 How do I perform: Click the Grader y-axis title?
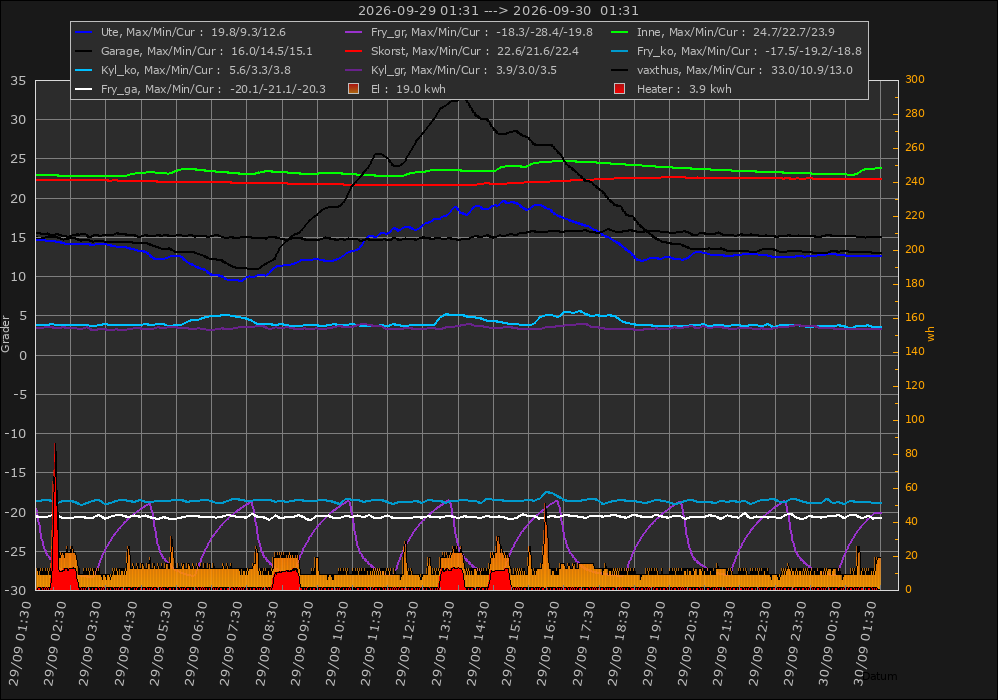[x=6, y=334]
